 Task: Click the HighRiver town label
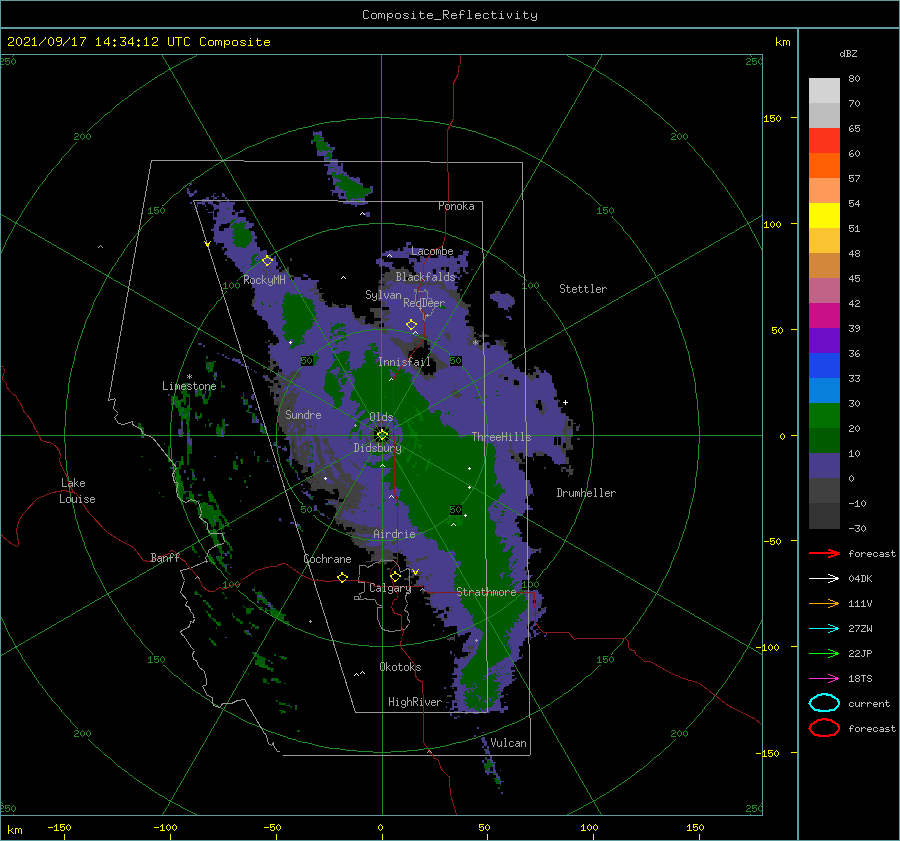415,702
